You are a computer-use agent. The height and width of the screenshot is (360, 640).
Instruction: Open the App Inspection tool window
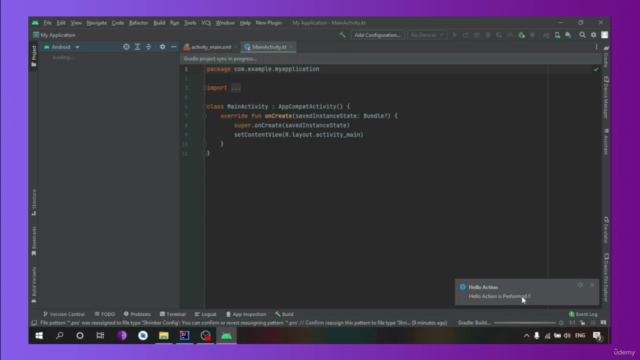[x=246, y=314]
